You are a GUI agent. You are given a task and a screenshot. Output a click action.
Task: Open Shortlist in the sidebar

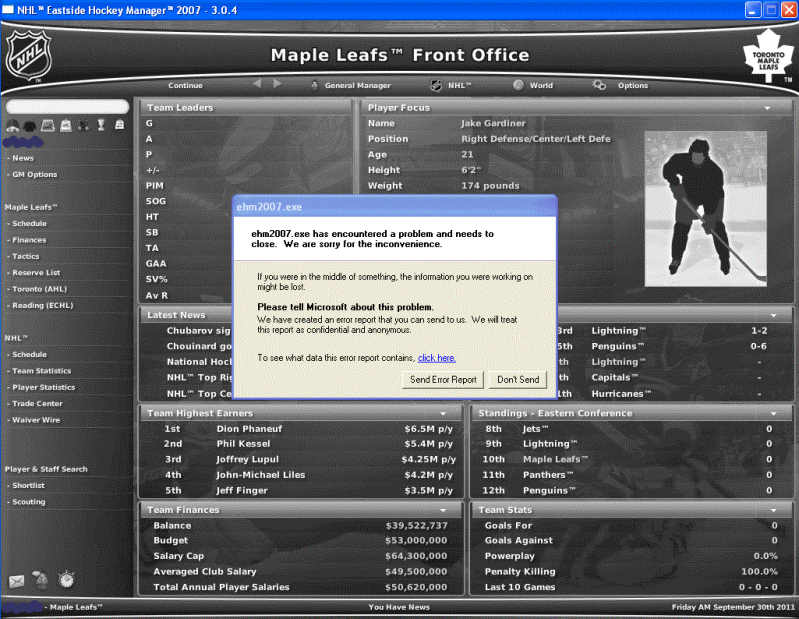point(29,486)
